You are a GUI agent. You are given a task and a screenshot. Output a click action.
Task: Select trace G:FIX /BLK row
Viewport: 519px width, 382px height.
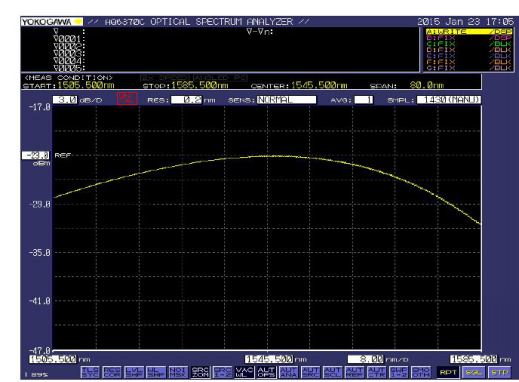click(x=469, y=68)
